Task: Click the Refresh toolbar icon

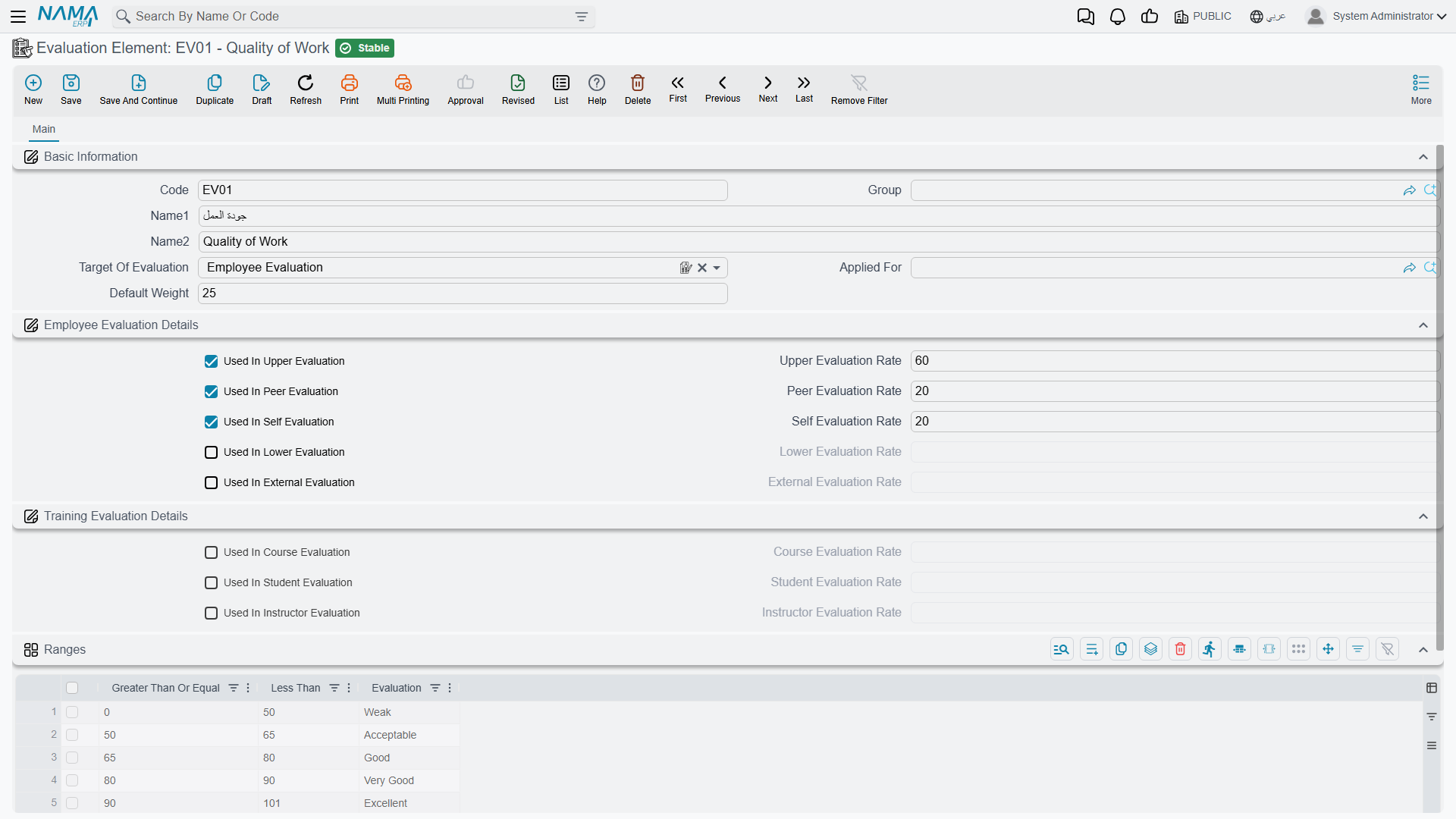Action: (306, 83)
